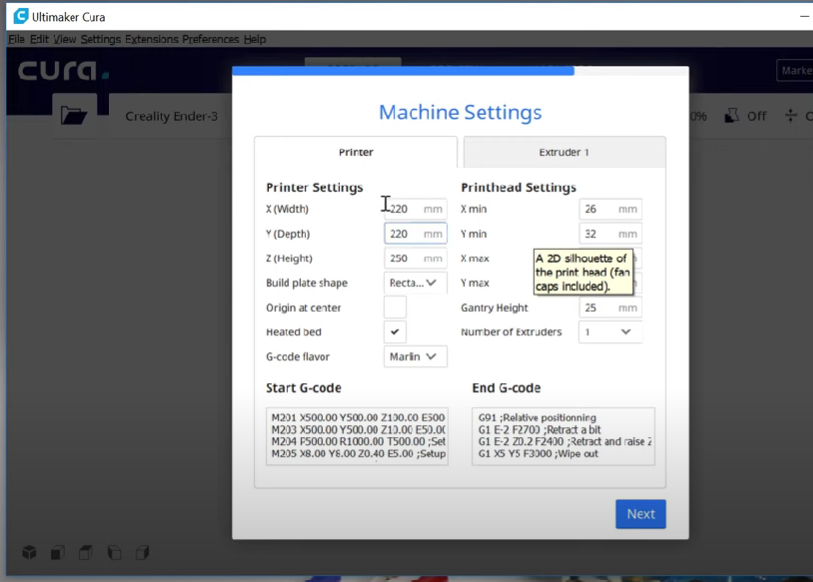Open the Number of Extruders dropdown
This screenshot has width=813, height=582.
coord(610,332)
